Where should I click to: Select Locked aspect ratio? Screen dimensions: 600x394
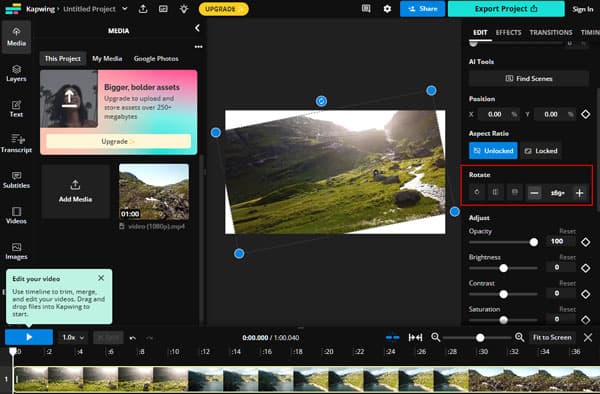click(x=541, y=151)
